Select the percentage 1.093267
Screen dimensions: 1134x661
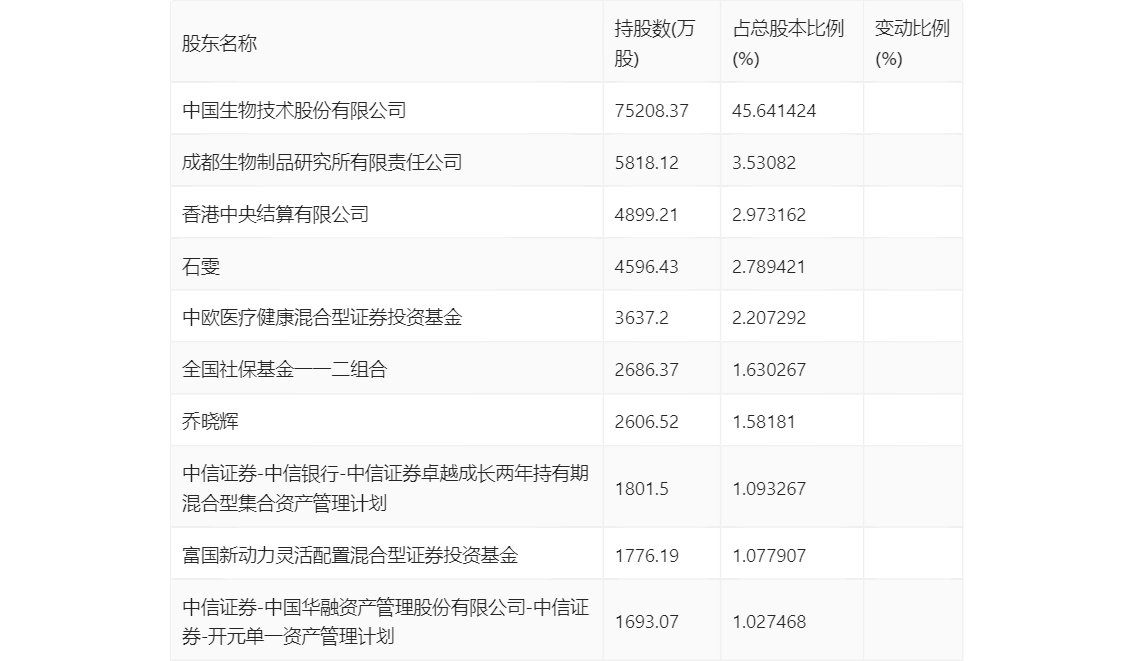(x=769, y=489)
